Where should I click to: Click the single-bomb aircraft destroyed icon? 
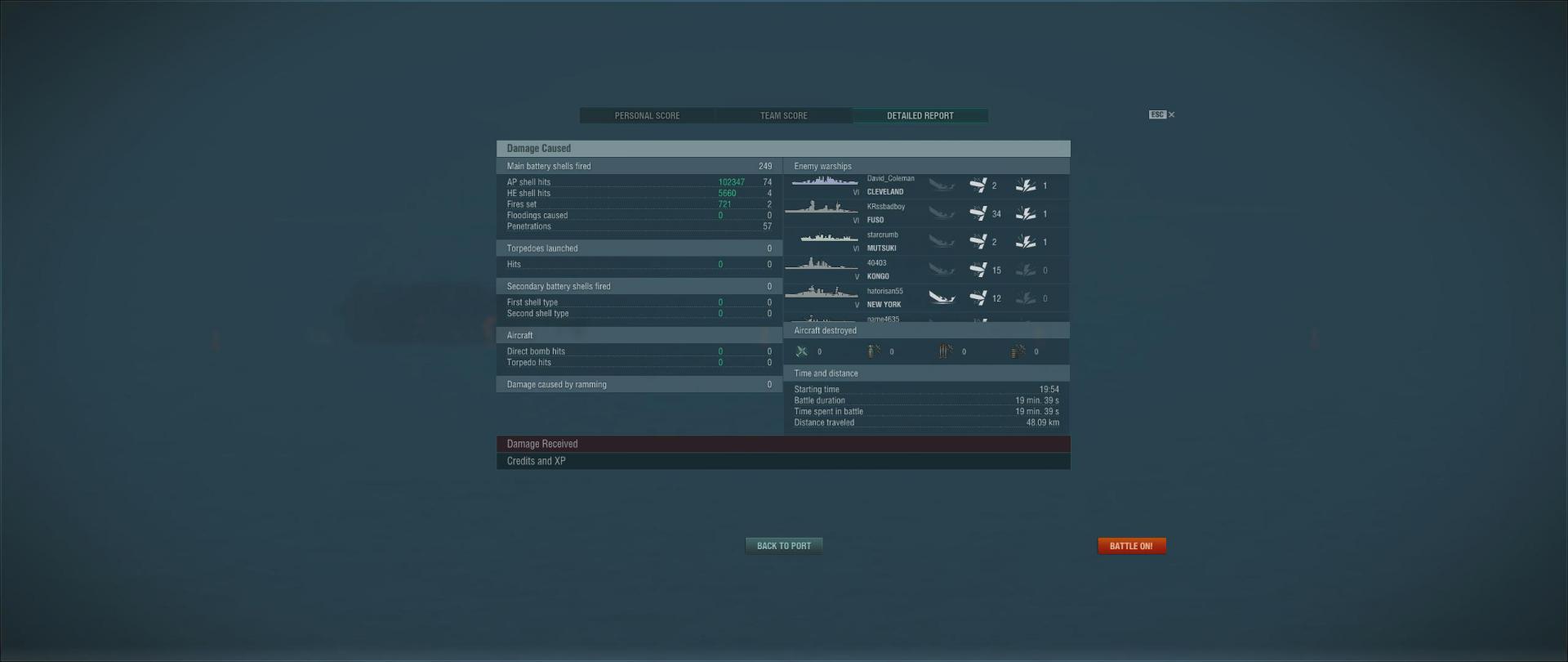pos(873,351)
